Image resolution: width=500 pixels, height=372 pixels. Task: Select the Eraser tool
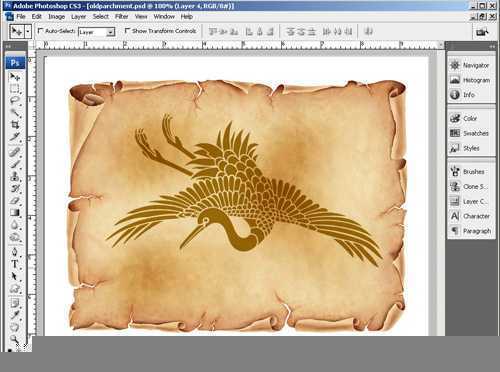click(15, 200)
